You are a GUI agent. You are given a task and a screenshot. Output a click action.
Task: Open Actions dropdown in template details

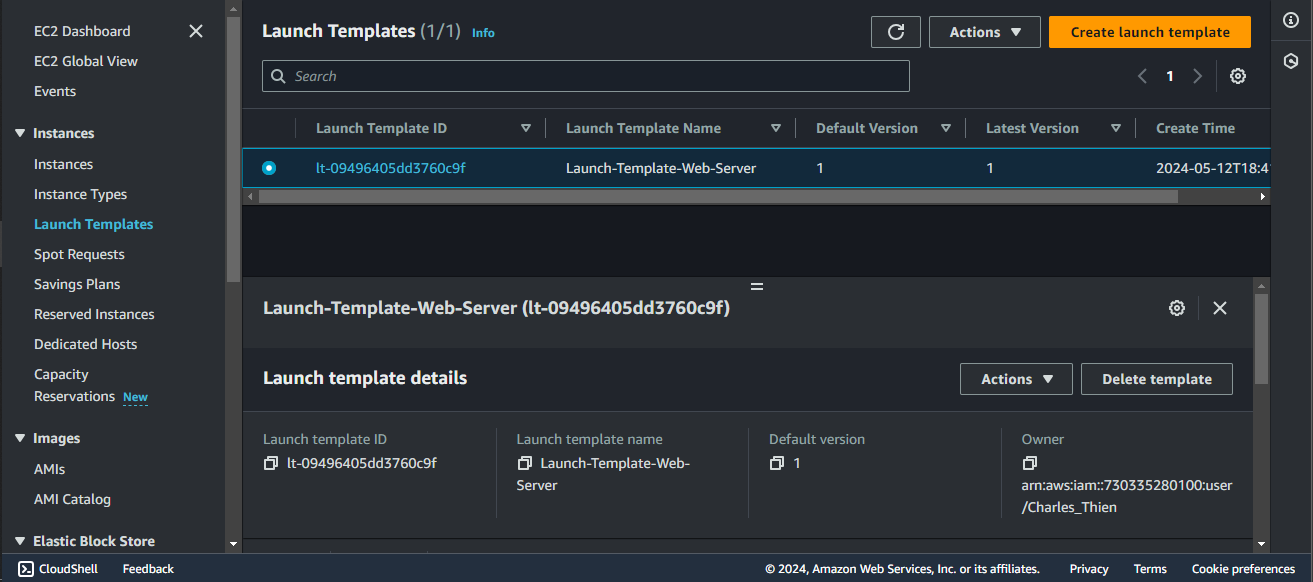[1016, 379]
